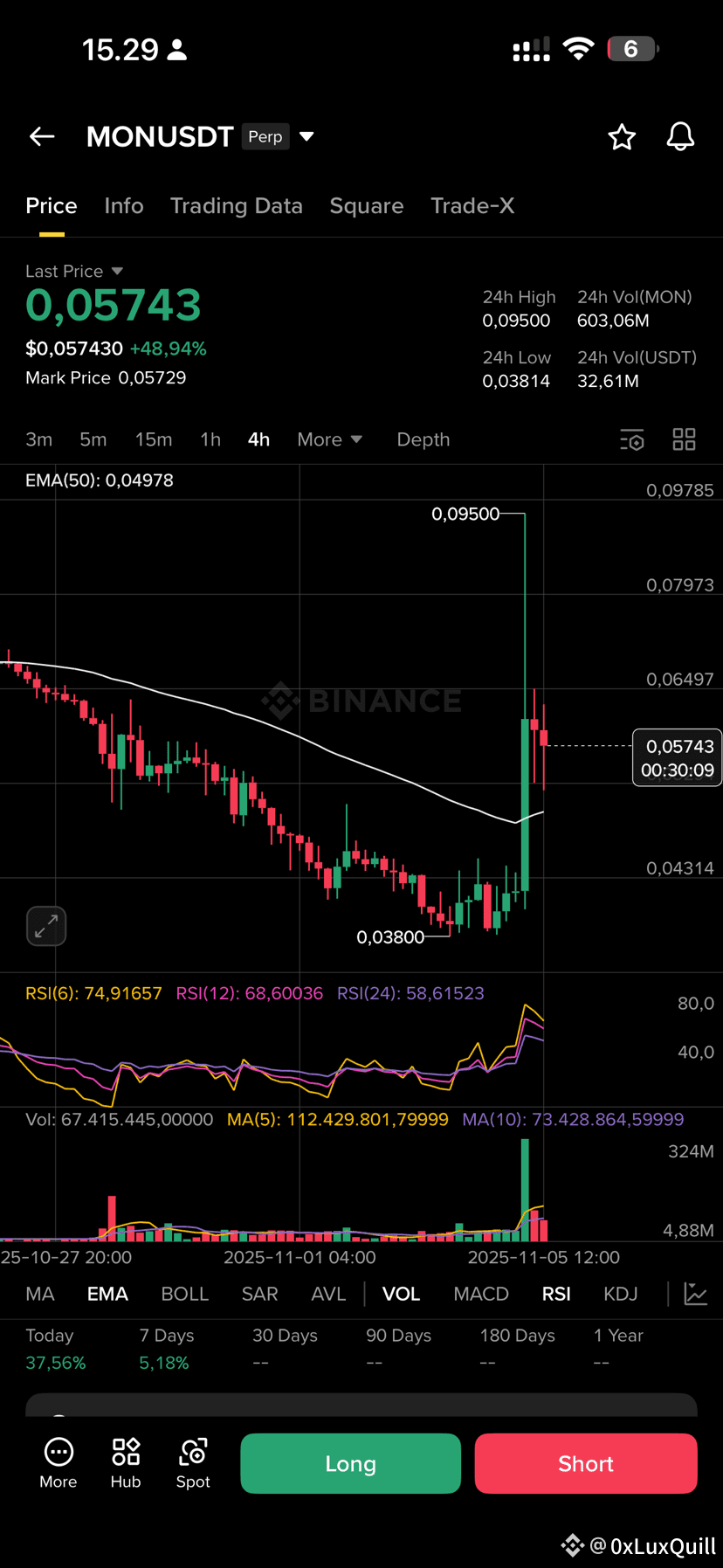The image size is (723, 1568).
Task: Toggle the RSI indicator
Action: (556, 1294)
